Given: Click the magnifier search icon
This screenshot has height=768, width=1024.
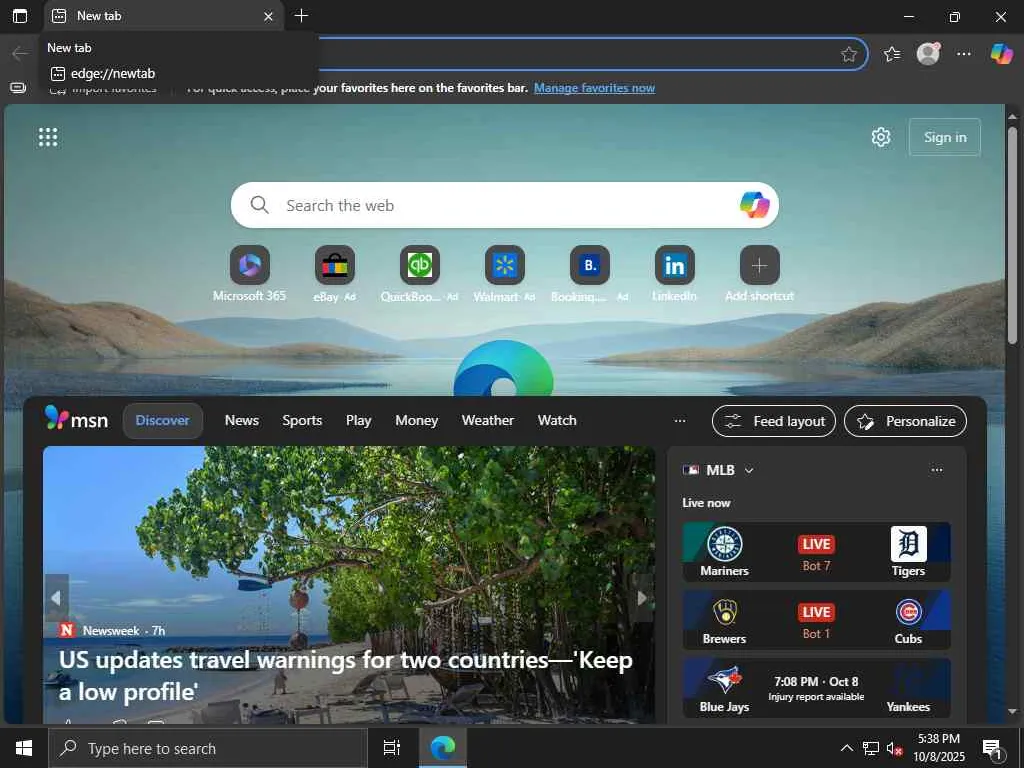Looking at the screenshot, I should 259,205.
